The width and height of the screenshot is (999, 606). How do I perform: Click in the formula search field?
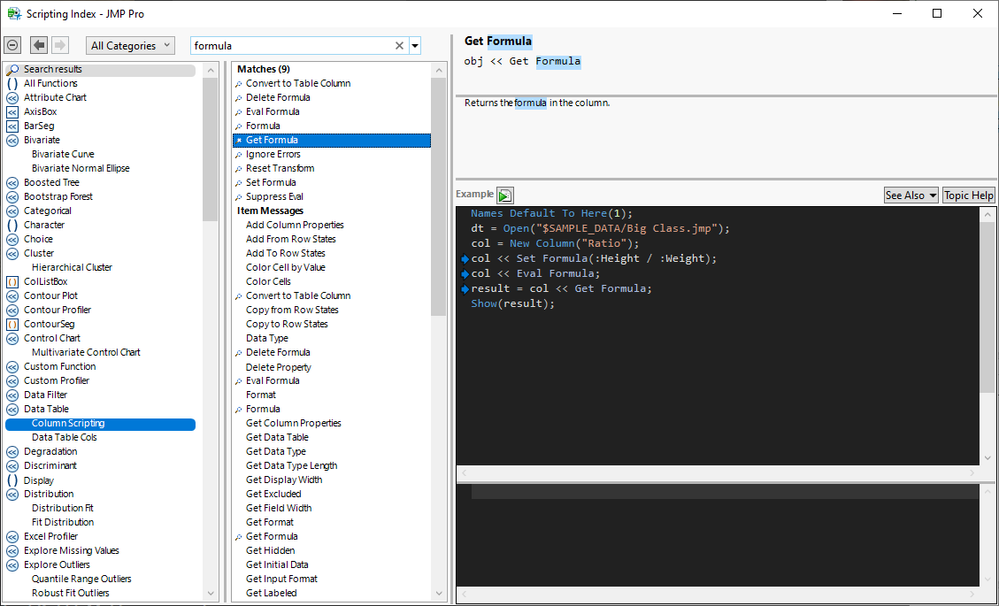[x=290, y=46]
